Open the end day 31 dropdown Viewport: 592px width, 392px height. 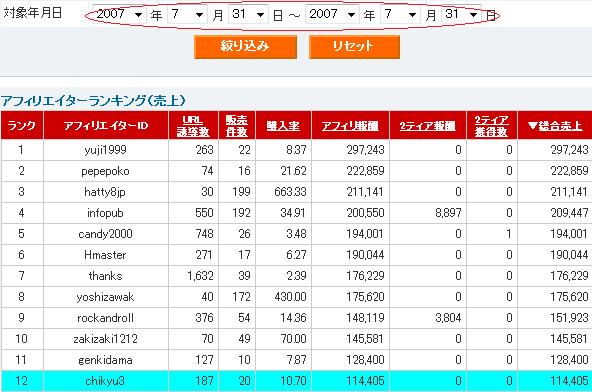pyautogui.click(x=461, y=15)
